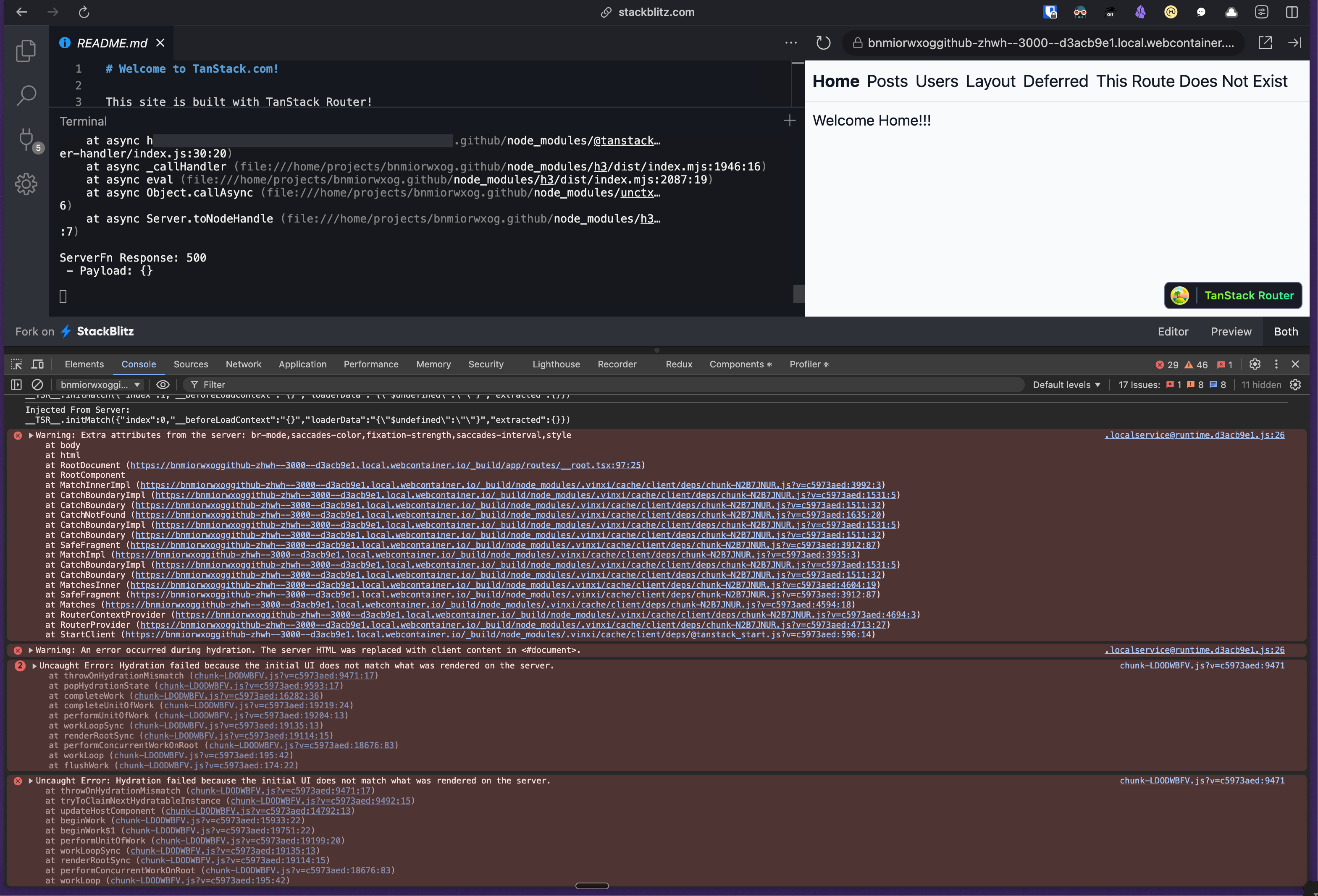
Task: Click This Route Does Not Exist link
Action: pos(1192,81)
